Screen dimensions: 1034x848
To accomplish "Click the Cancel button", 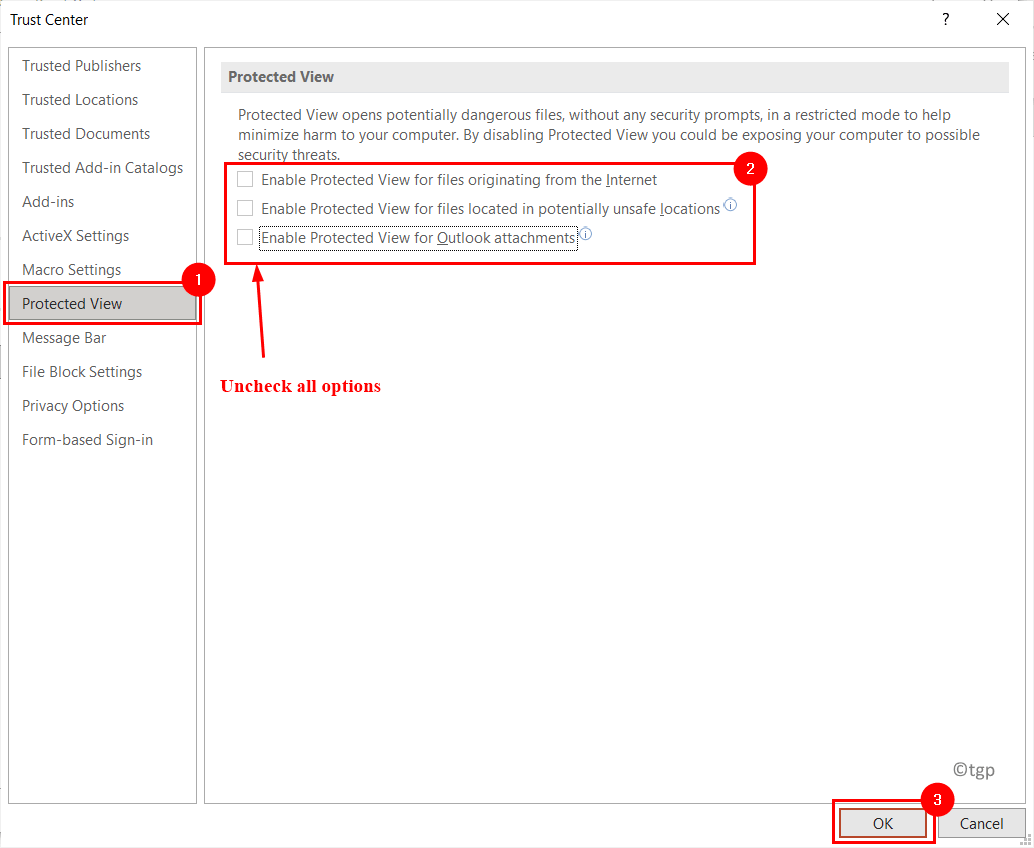I will (x=981, y=824).
